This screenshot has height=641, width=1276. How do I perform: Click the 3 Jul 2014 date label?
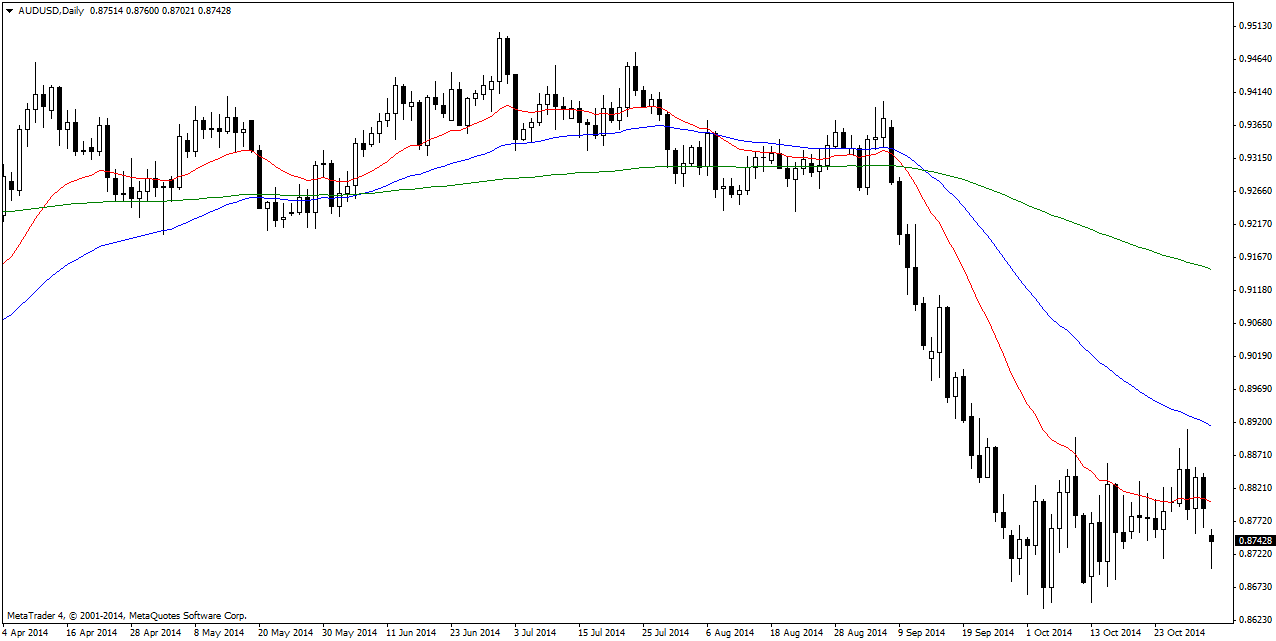534,632
